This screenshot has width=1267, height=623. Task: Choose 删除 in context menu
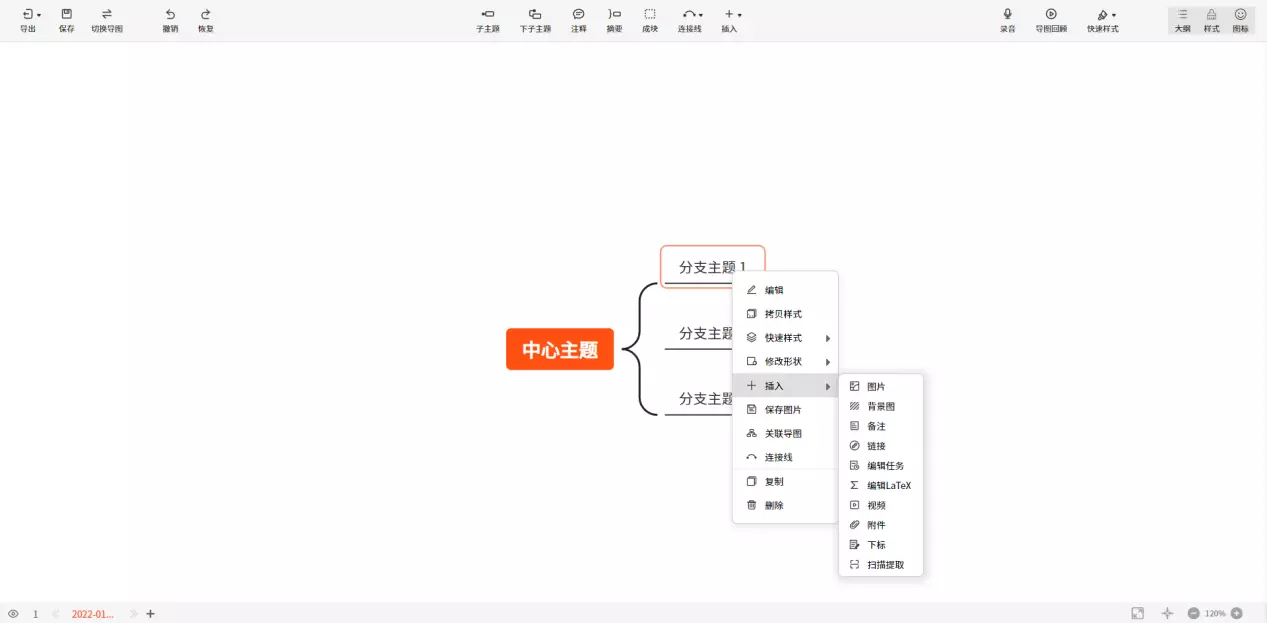click(x=785, y=505)
